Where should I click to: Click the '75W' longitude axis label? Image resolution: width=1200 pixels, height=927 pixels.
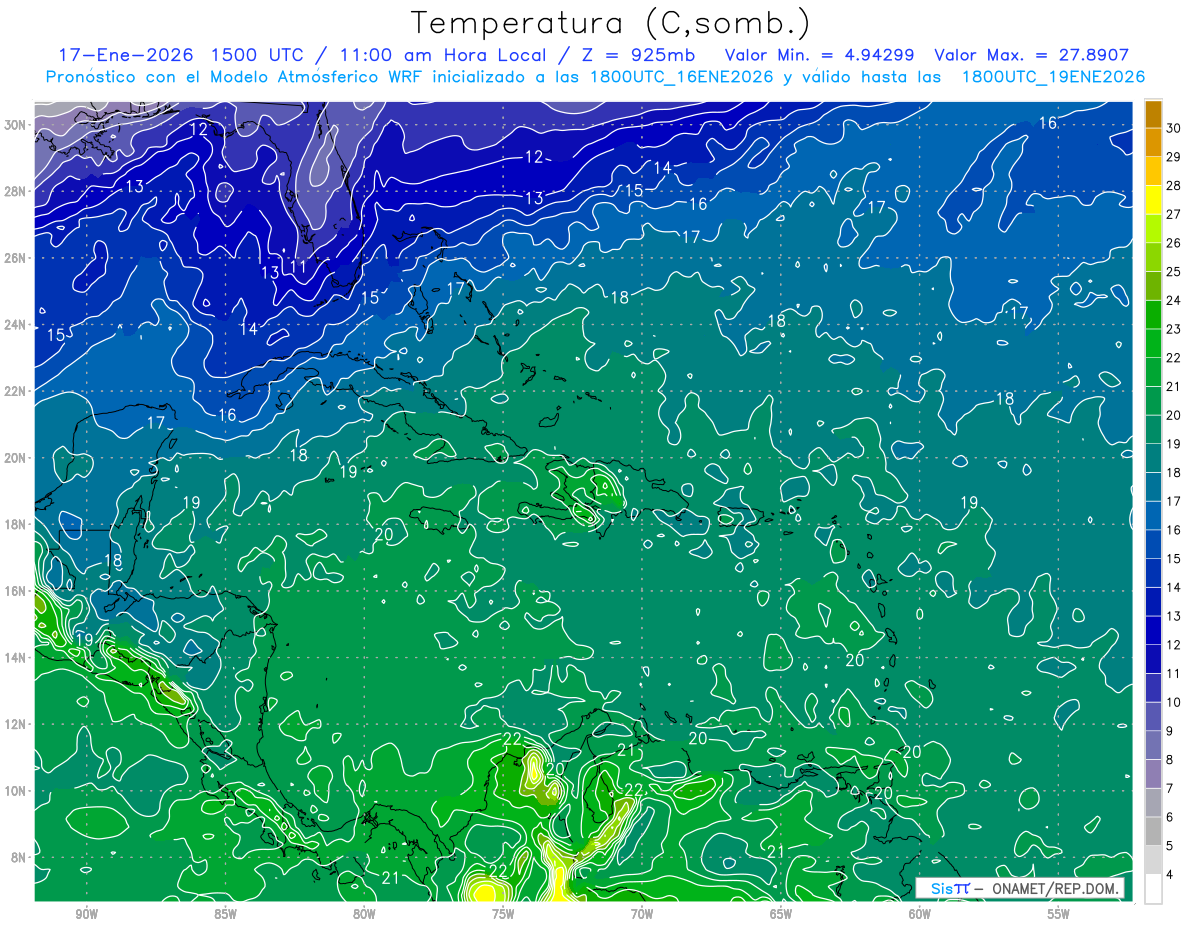click(x=503, y=914)
